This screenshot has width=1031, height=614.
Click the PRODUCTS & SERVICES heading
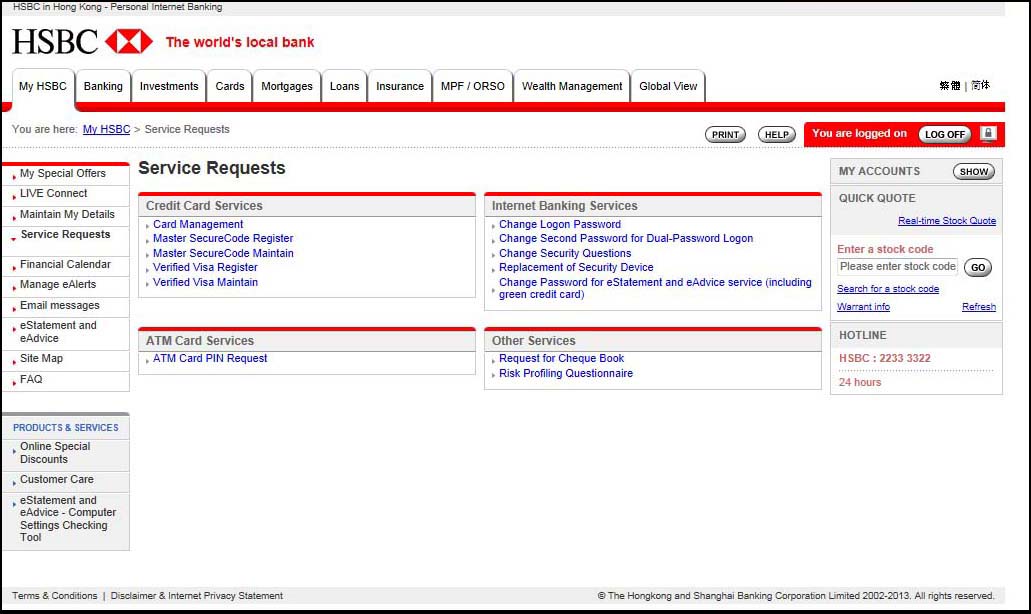[x=66, y=427]
